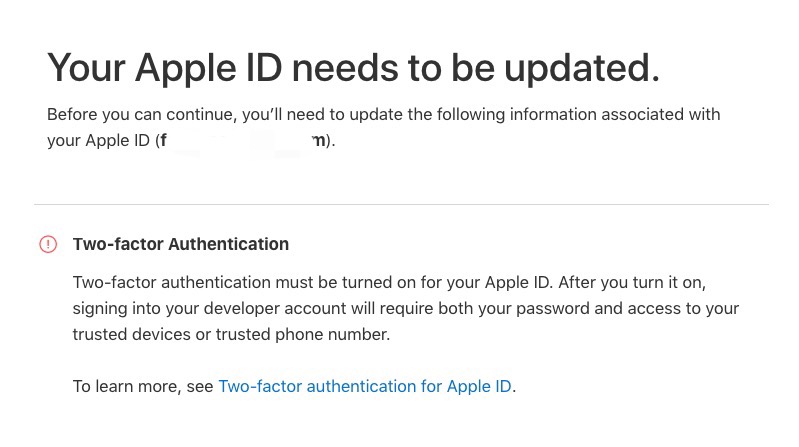Click the phrase 'must be turned on'
This screenshot has height=447, width=799.
345,282
